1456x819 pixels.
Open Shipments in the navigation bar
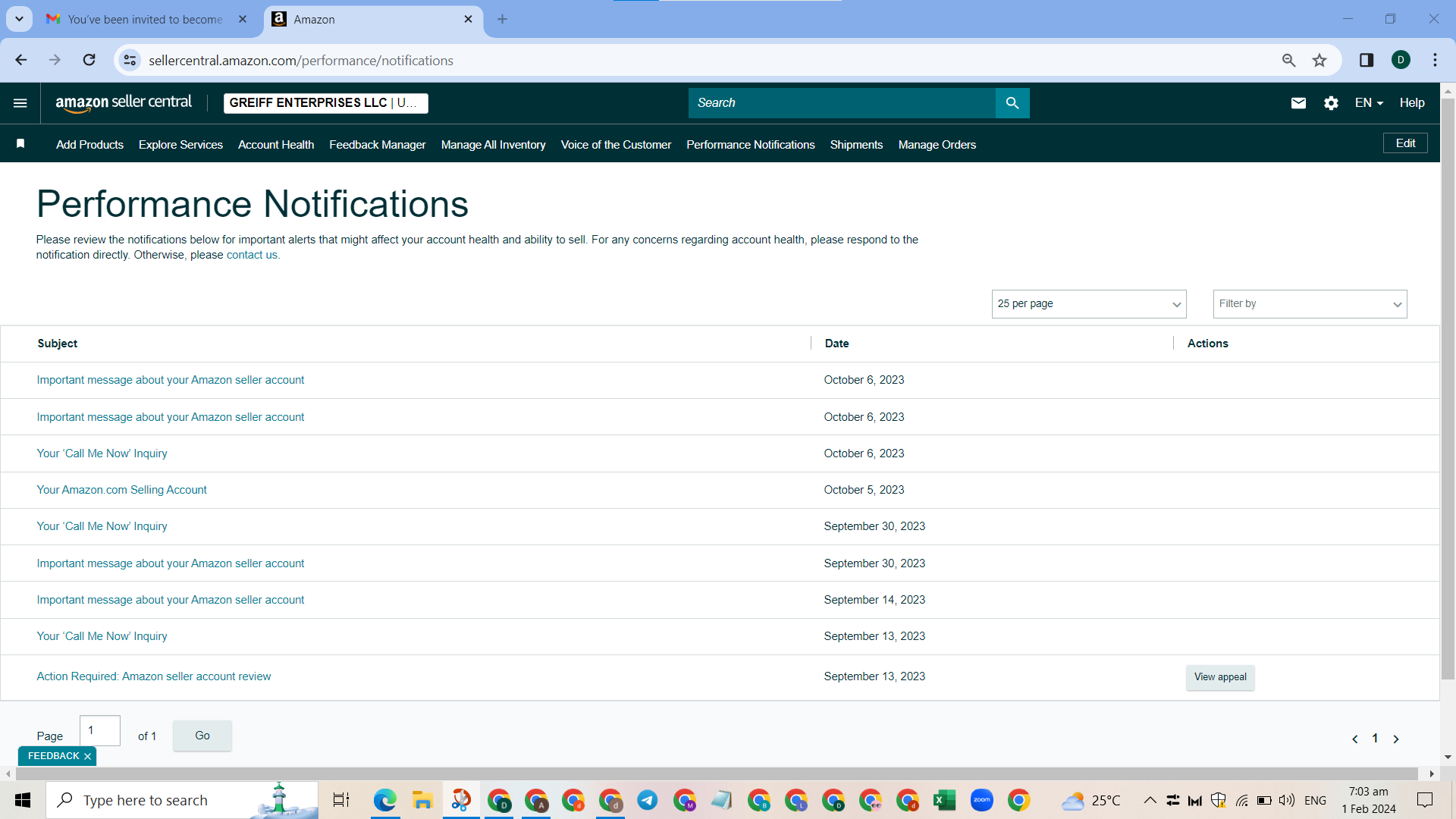(856, 145)
